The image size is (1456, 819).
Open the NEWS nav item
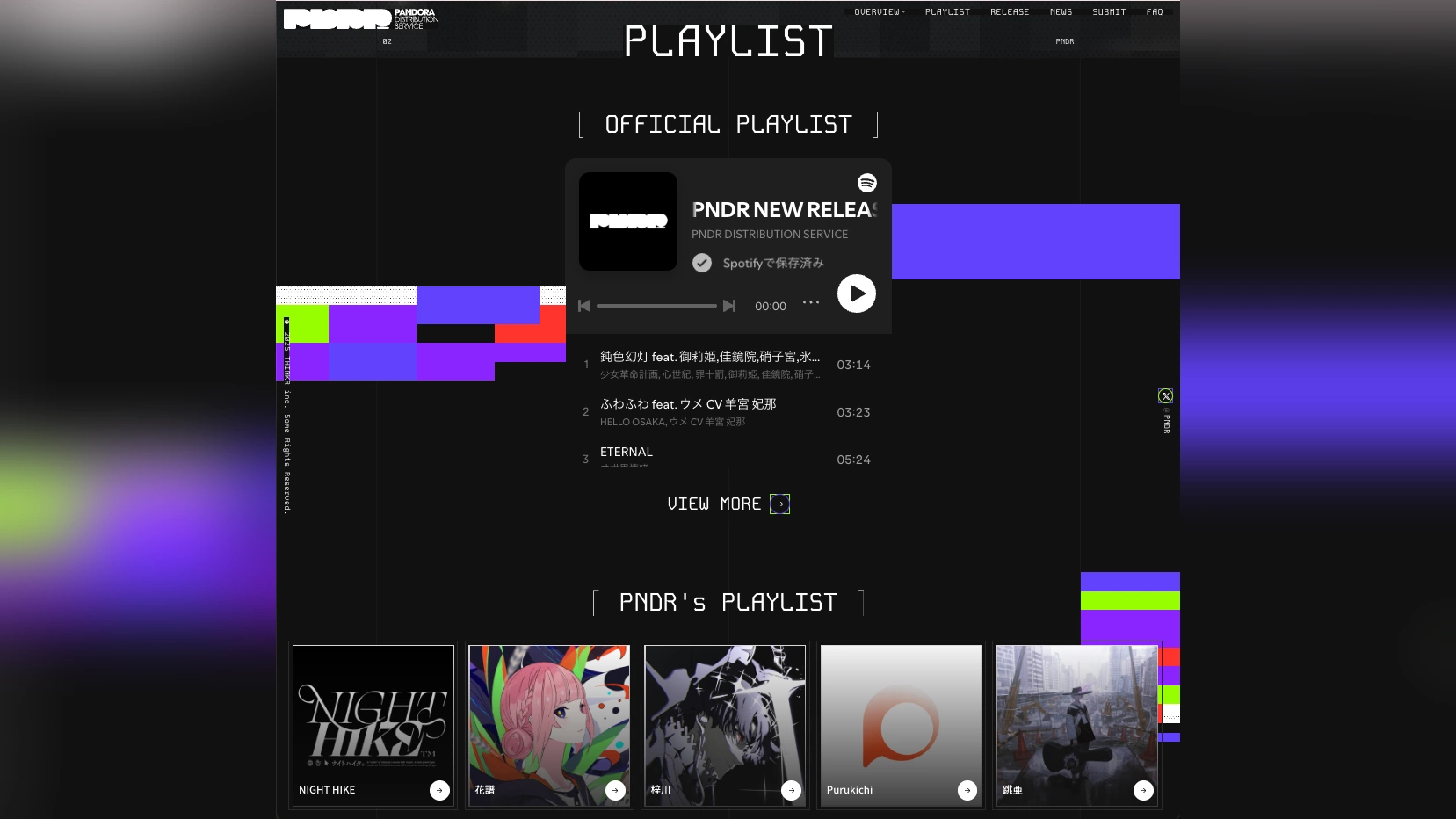pos(1061,12)
